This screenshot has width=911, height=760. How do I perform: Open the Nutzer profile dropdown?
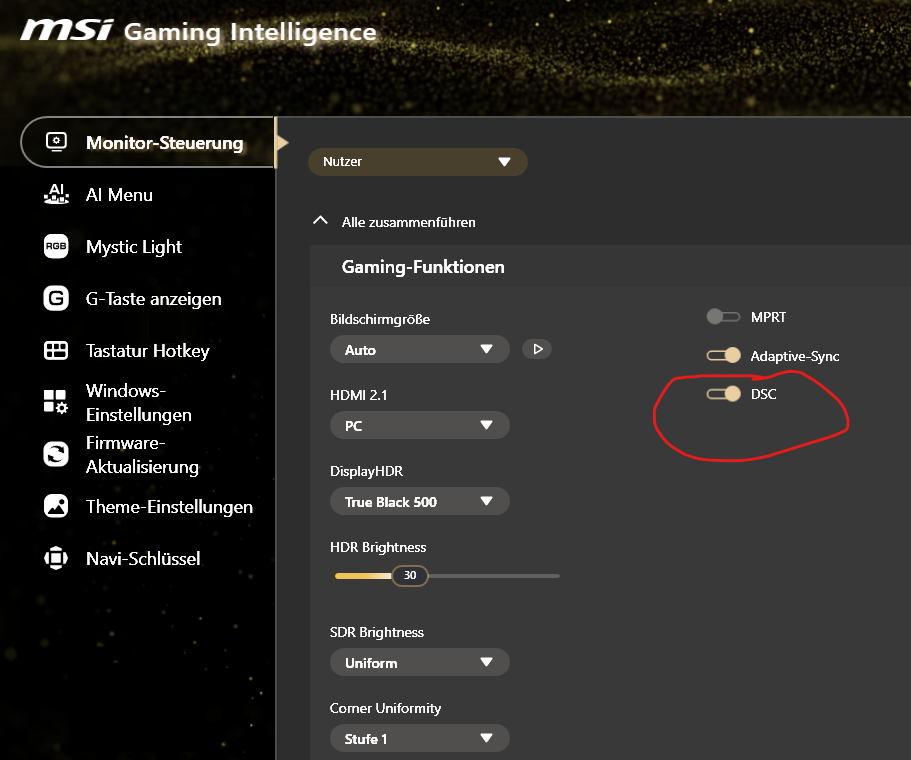[x=418, y=162]
